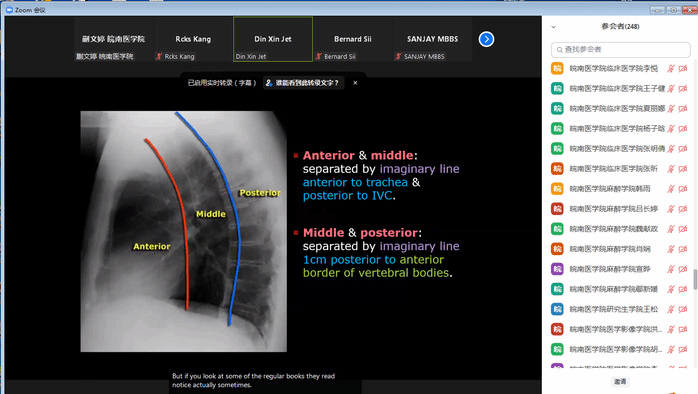Screen dimensions: 698x394
Task: Collapse the participants panel chevron
Action: coord(553,27)
